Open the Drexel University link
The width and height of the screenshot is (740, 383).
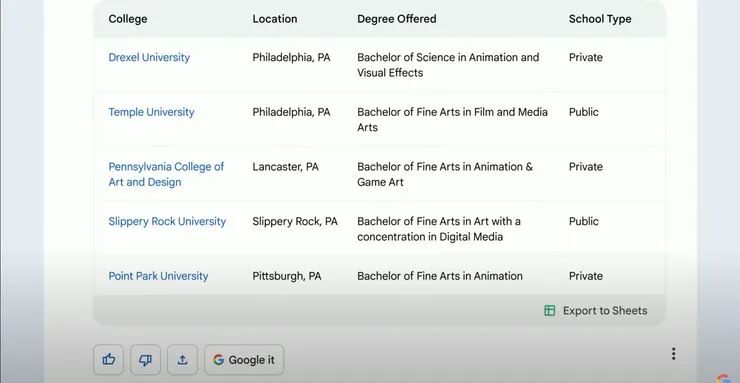click(149, 58)
